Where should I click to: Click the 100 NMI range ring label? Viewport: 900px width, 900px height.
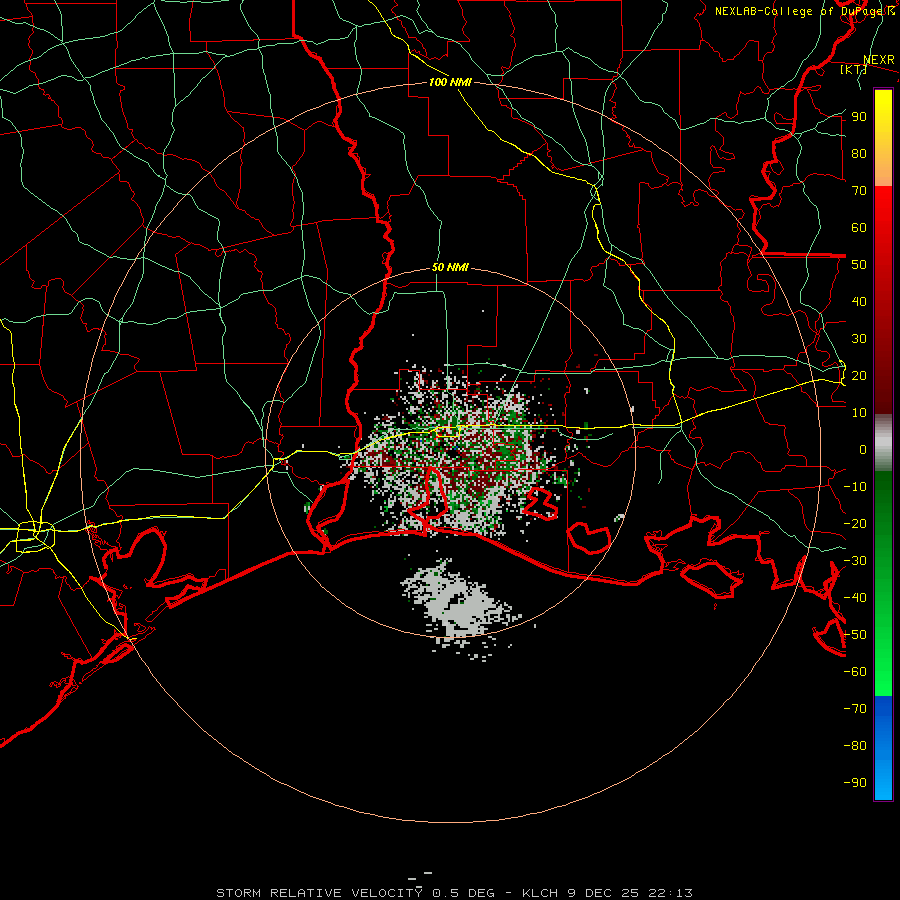(x=450, y=82)
